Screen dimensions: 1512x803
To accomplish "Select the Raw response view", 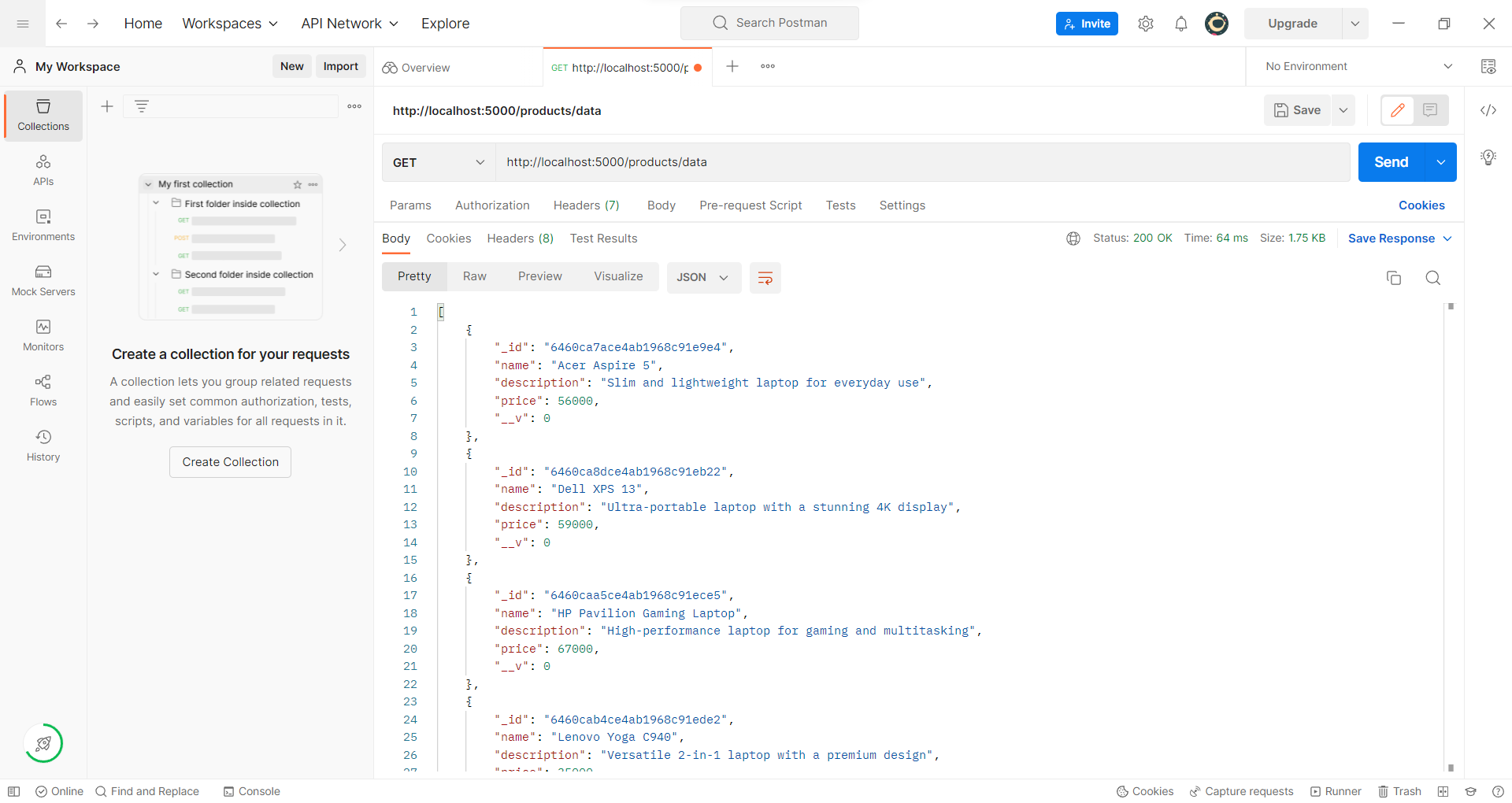I will (474, 276).
